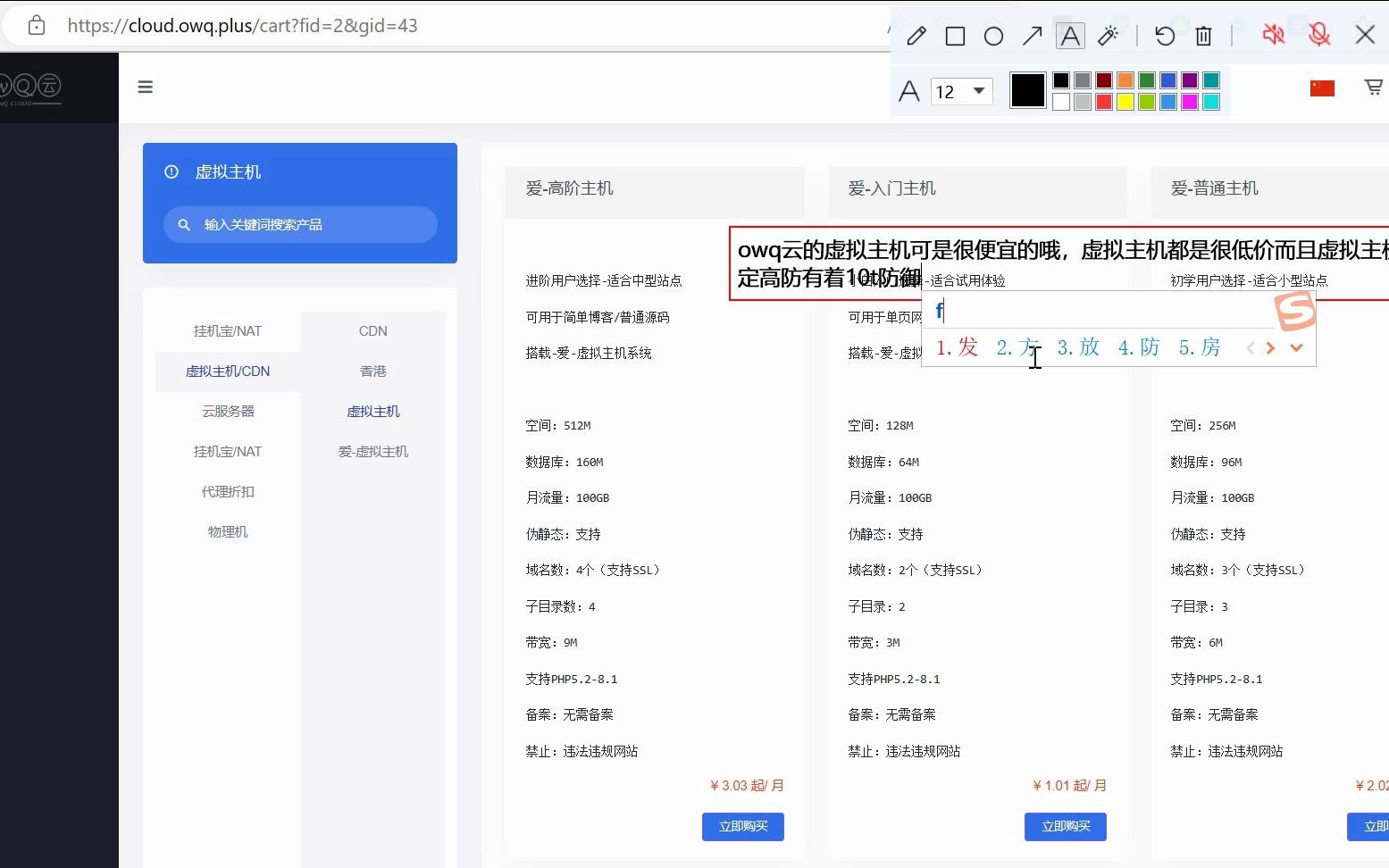
Task: Click the 空间: 512M spec line
Action: tap(558, 426)
